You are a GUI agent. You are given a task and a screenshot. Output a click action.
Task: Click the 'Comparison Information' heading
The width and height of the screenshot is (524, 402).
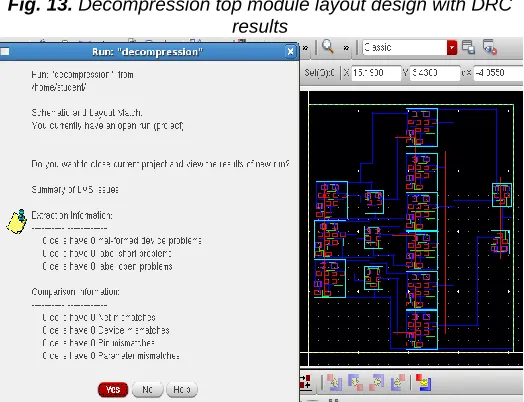tap(76, 292)
